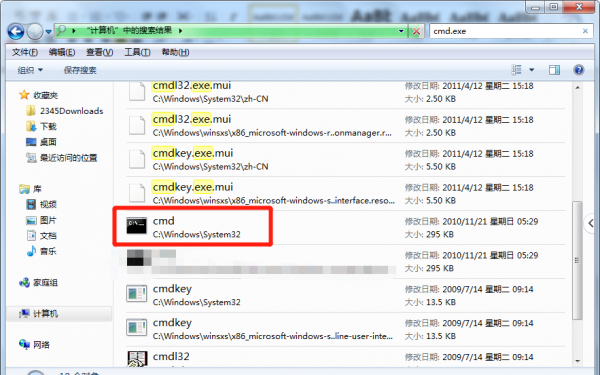Click the 保存搜索 button
This screenshot has width=600, height=375.
(80, 70)
